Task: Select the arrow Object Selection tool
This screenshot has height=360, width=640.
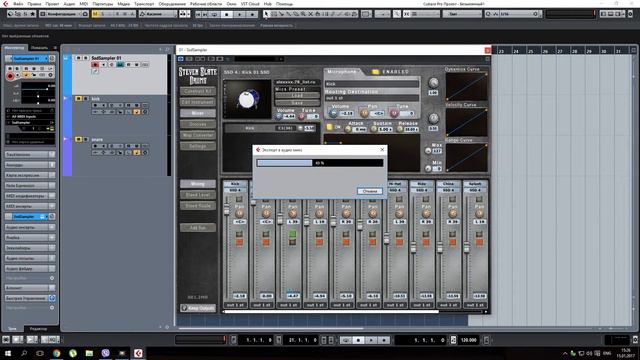Action: coord(266,14)
